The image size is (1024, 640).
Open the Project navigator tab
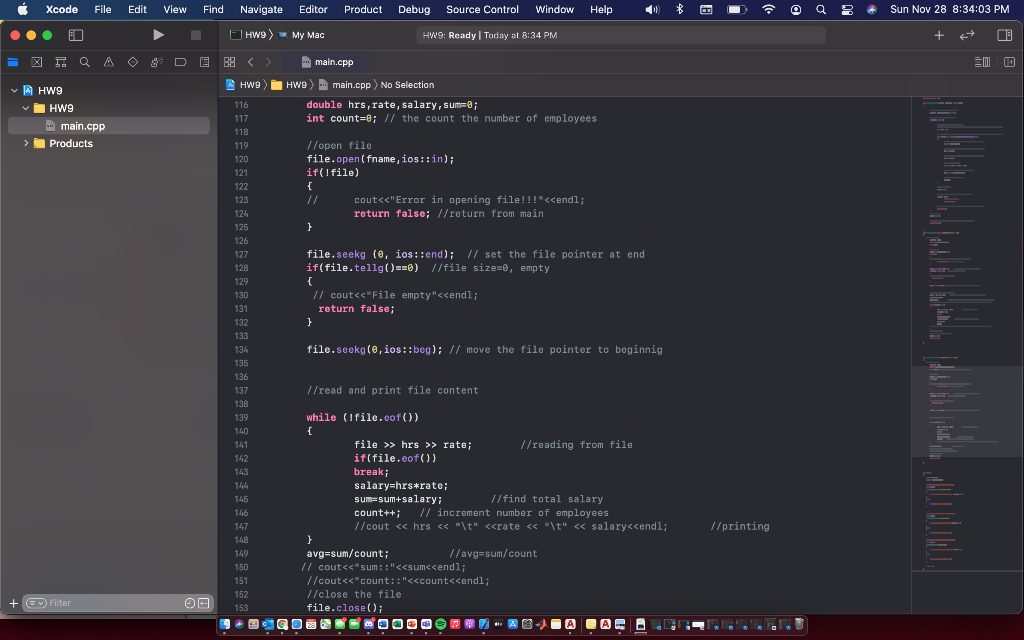tap(12, 62)
